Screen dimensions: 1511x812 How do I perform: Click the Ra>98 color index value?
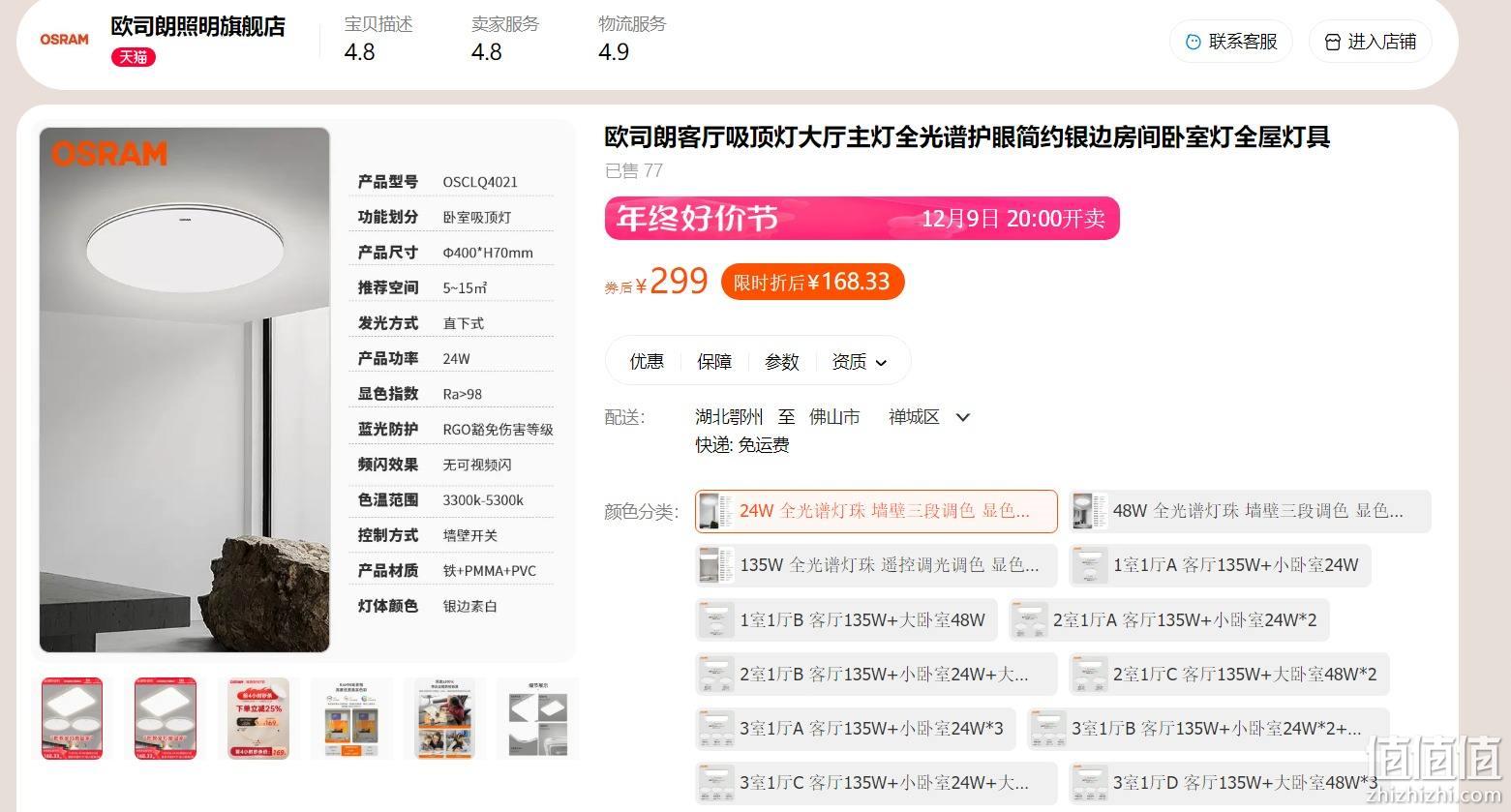tap(462, 394)
